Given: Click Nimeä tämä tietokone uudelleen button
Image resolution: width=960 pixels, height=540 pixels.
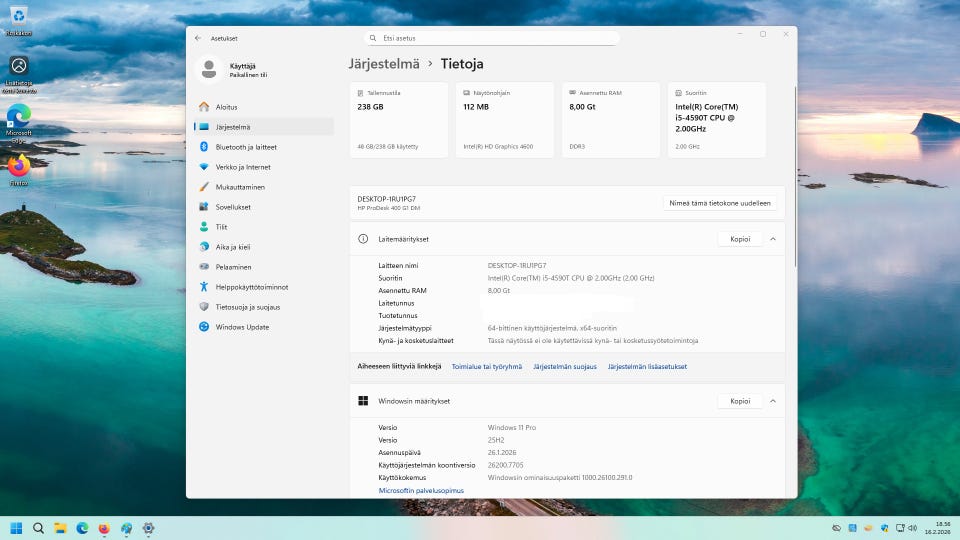Looking at the screenshot, I should [x=719, y=203].
